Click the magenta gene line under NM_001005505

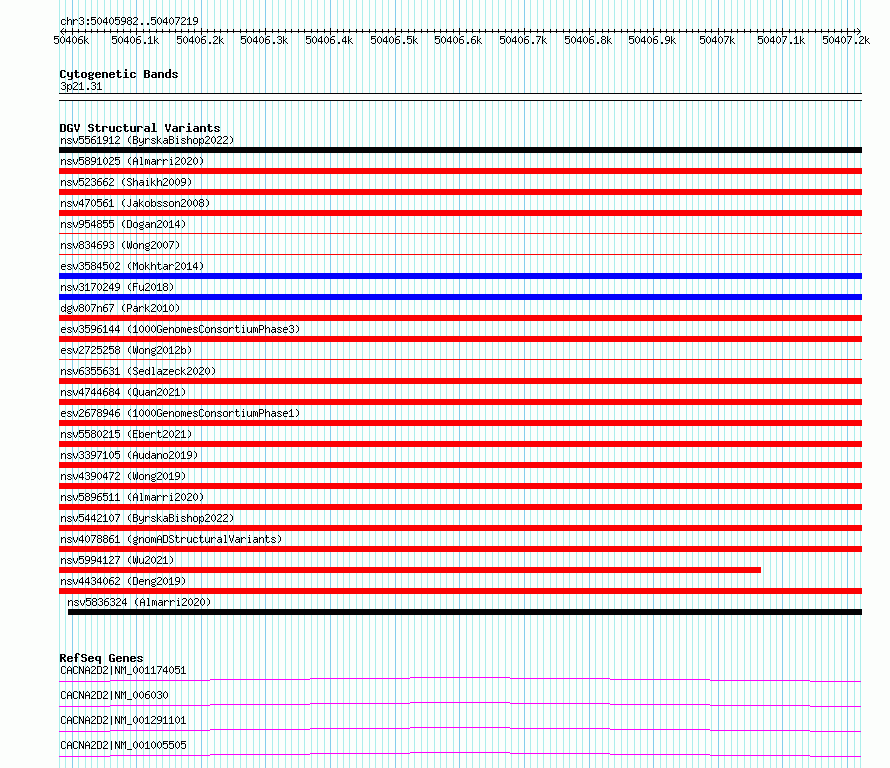click(460, 754)
